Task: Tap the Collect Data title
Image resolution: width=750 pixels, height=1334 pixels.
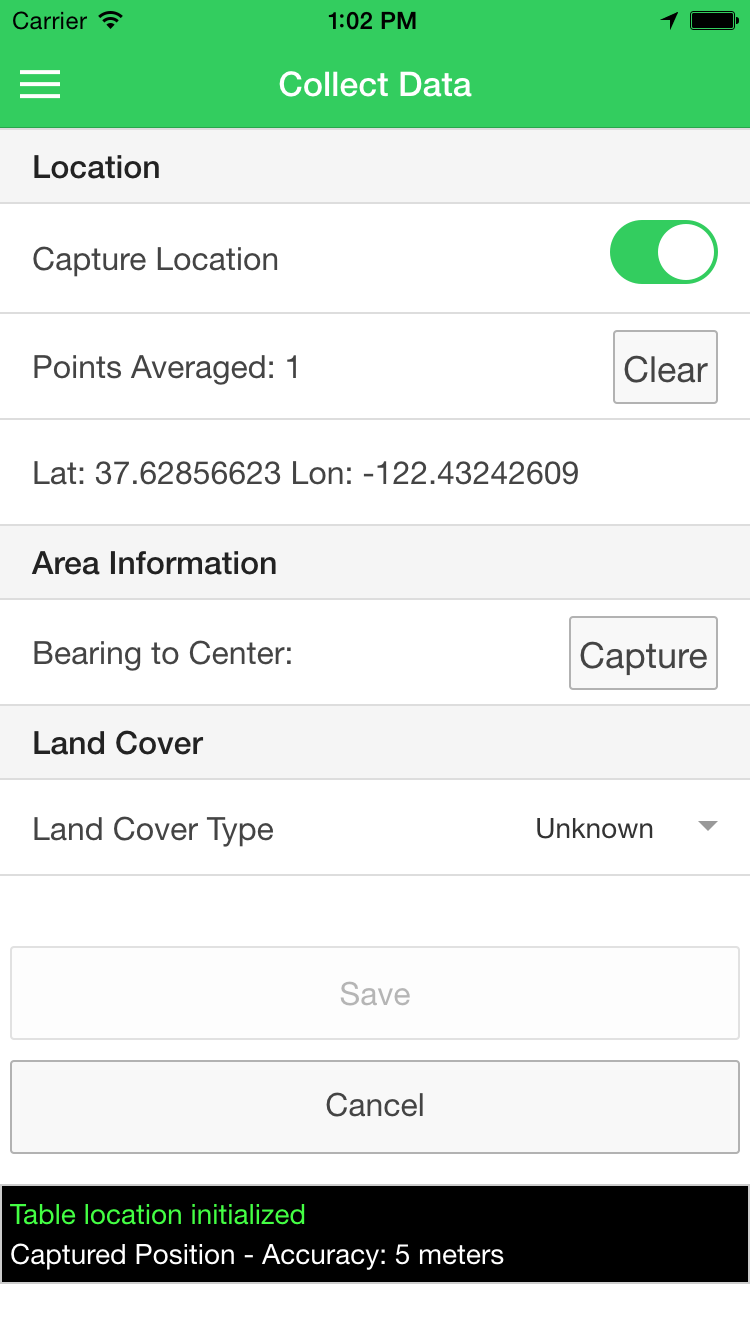Action: (x=375, y=85)
